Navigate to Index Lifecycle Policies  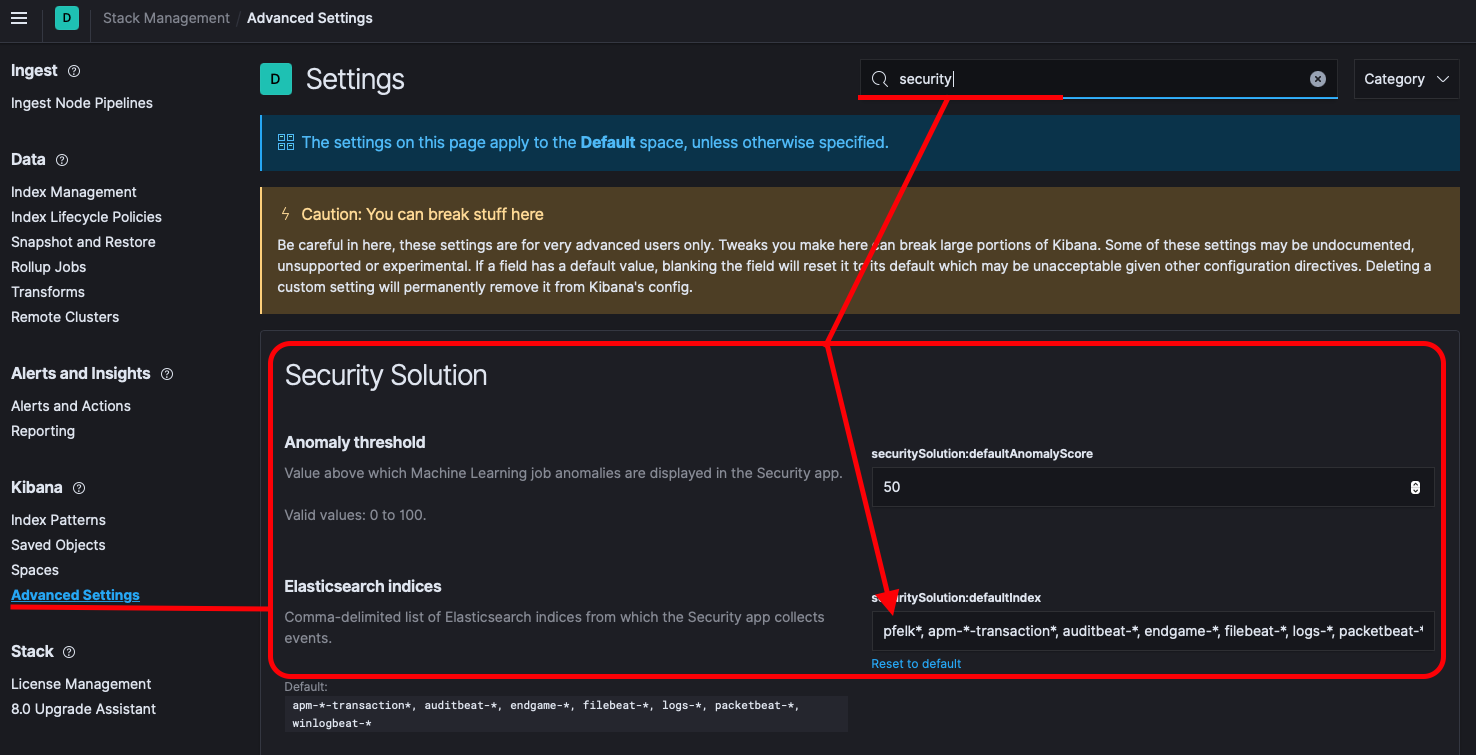click(x=86, y=217)
